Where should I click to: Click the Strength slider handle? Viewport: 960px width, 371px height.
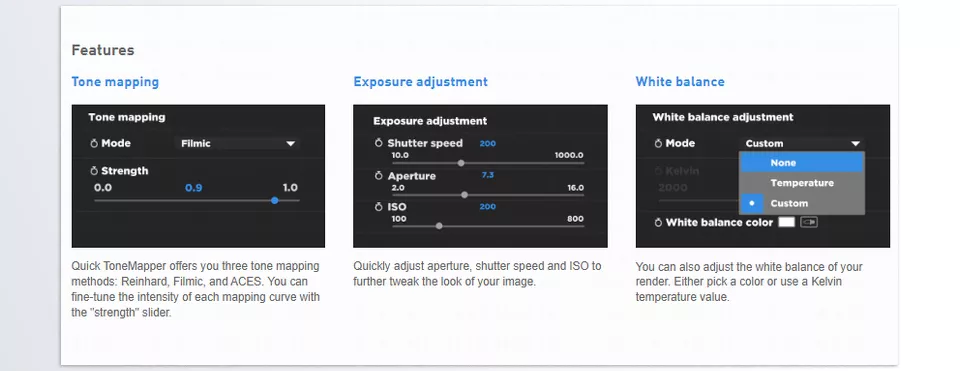point(275,200)
